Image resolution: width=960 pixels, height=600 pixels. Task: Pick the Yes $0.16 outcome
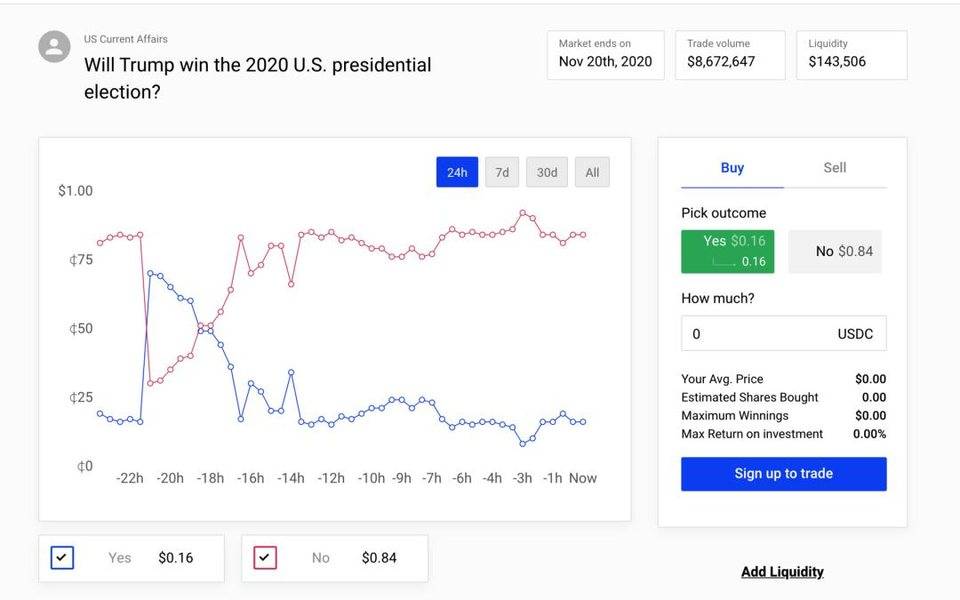728,251
